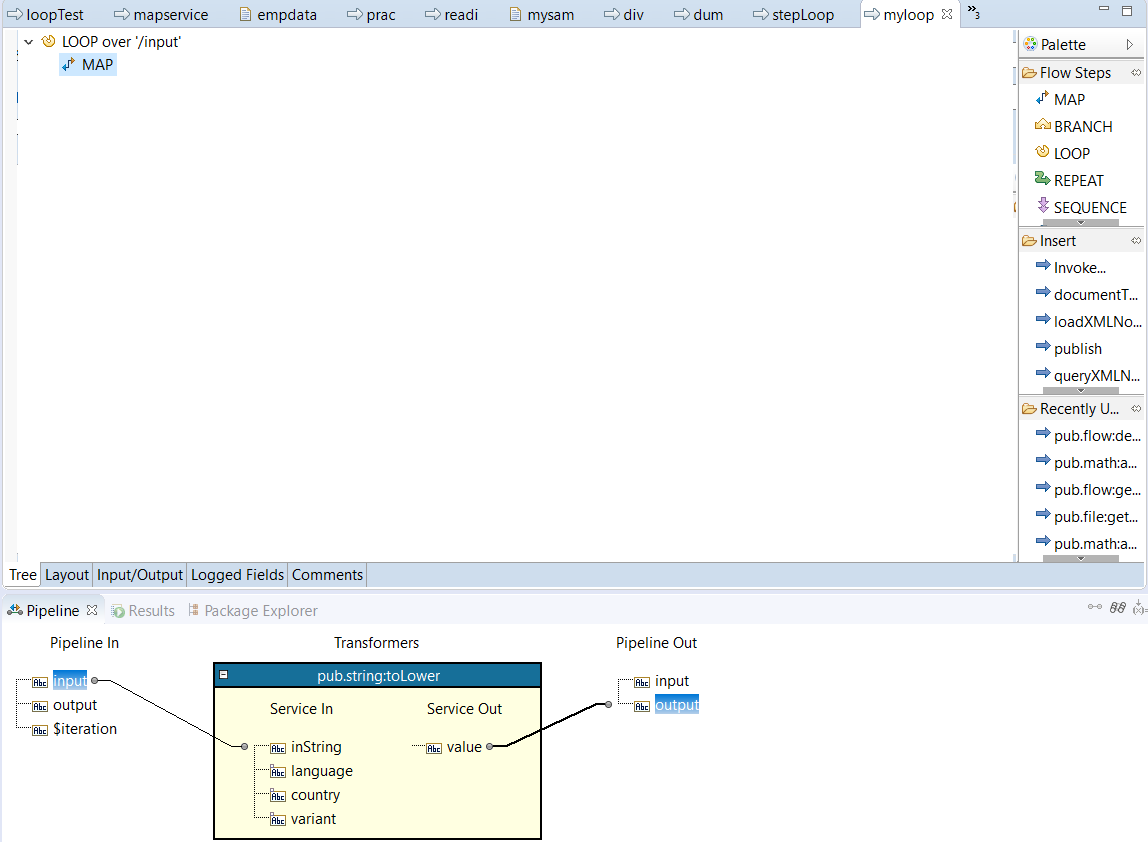
Task: Open the Input/Output view tab
Action: [139, 575]
